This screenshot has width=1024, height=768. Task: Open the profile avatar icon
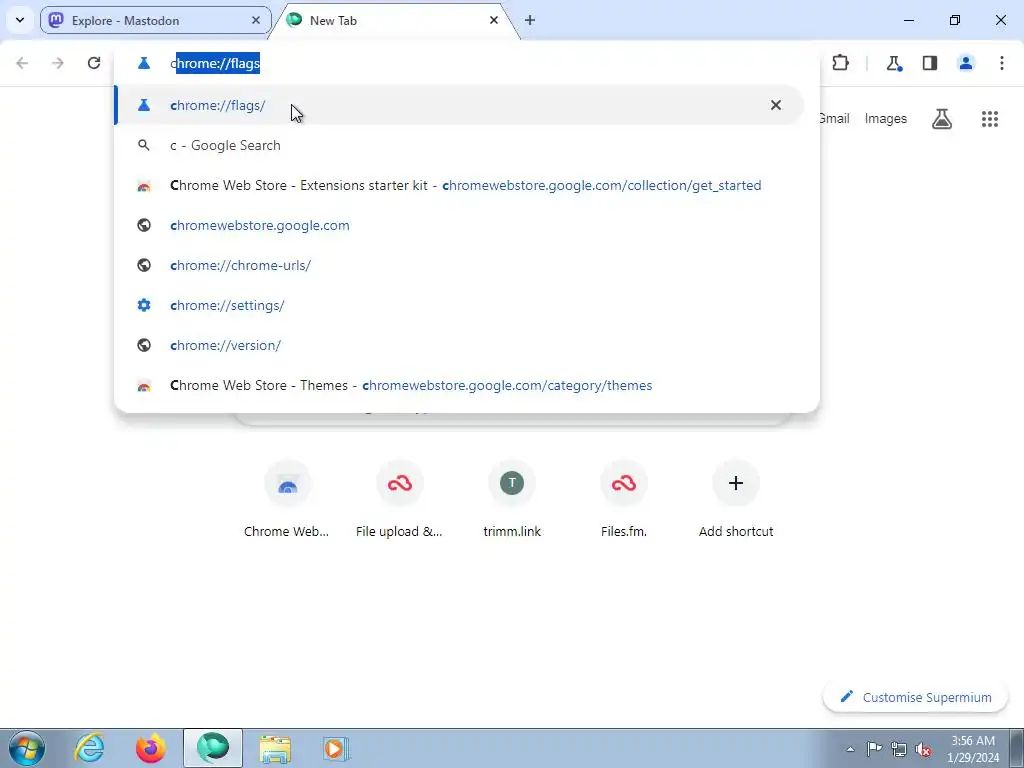pos(966,63)
